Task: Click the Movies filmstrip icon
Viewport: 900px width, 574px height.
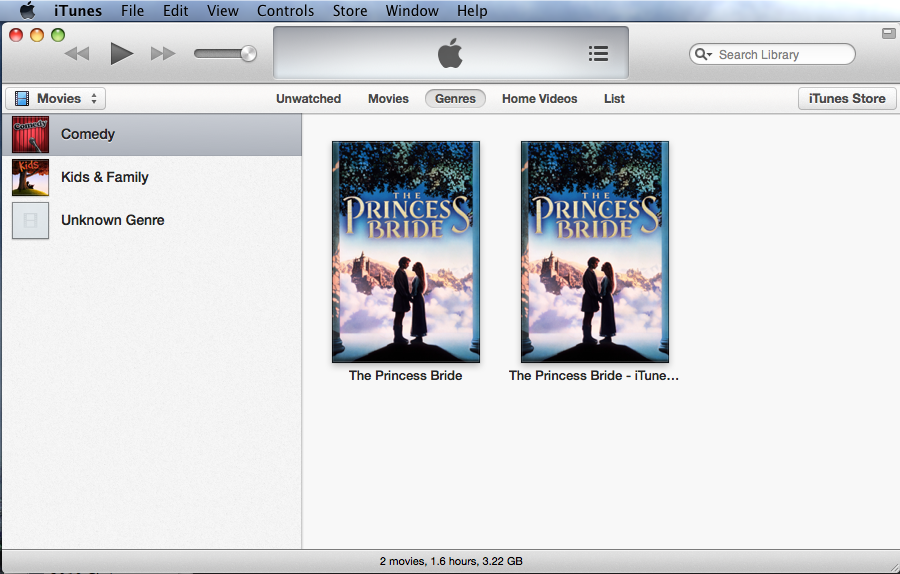Action: point(22,99)
